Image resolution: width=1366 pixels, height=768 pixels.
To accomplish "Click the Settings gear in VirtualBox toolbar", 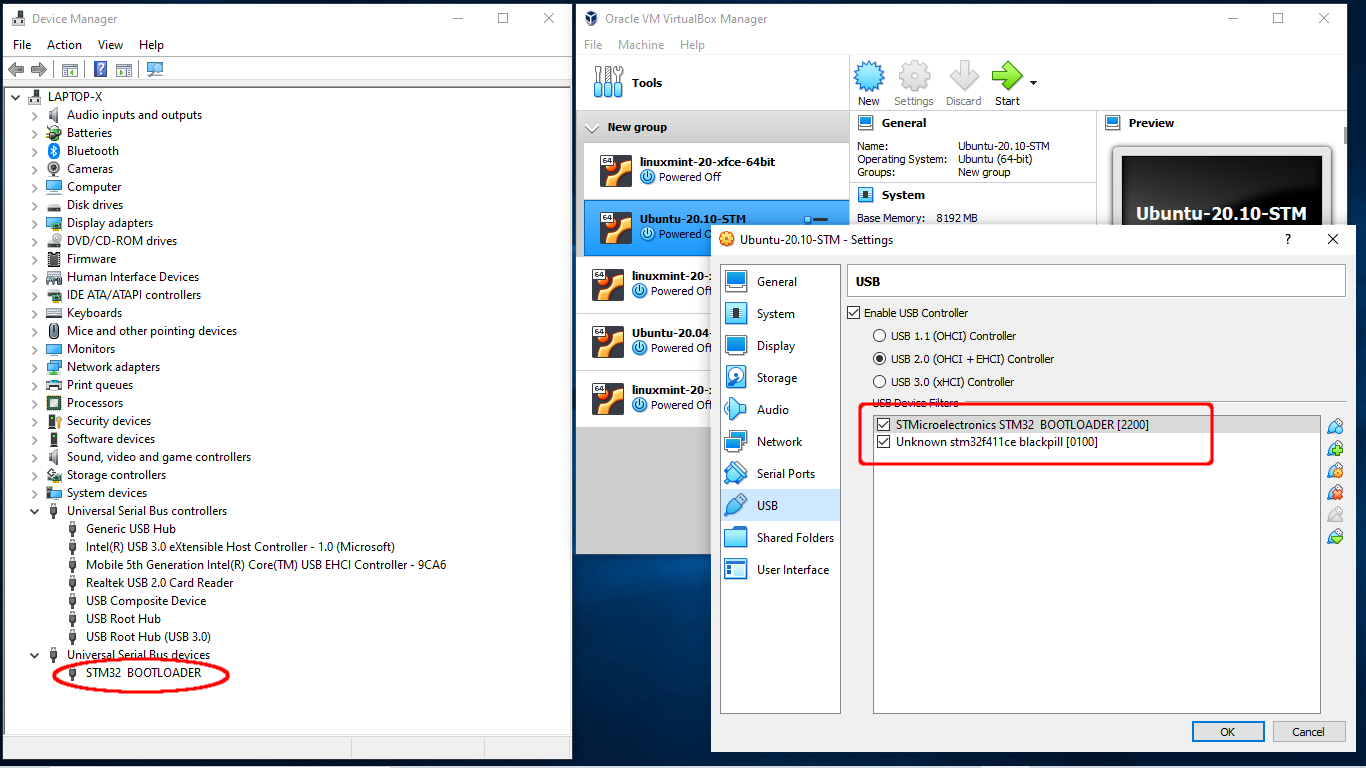I will pos(913,84).
